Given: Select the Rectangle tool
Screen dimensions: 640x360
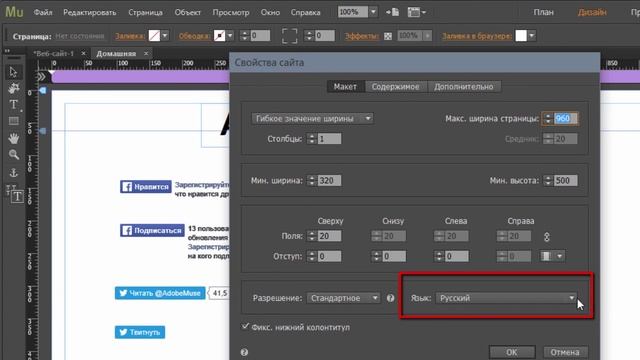Looking at the screenshot, I should pyautogui.click(x=13, y=121).
